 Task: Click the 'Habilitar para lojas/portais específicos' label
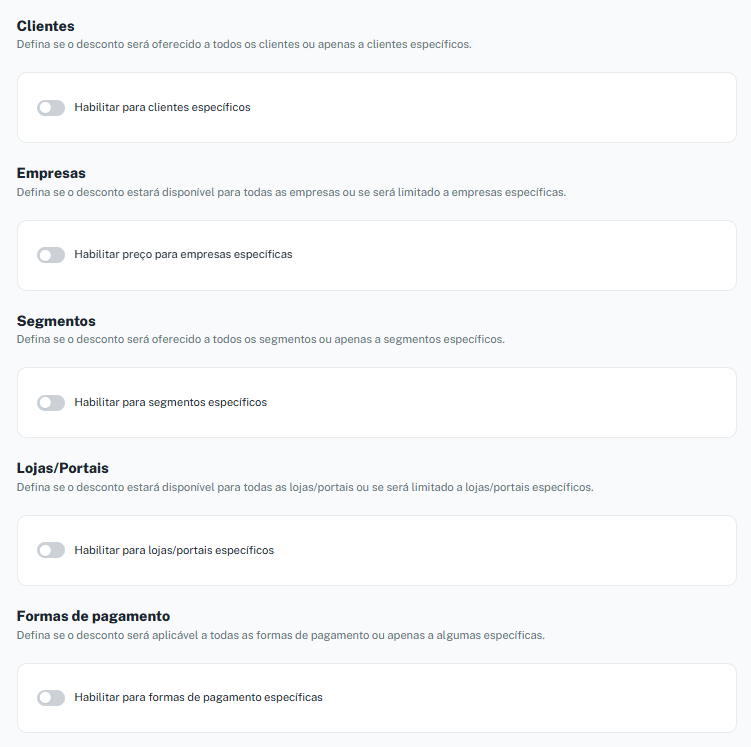174,550
